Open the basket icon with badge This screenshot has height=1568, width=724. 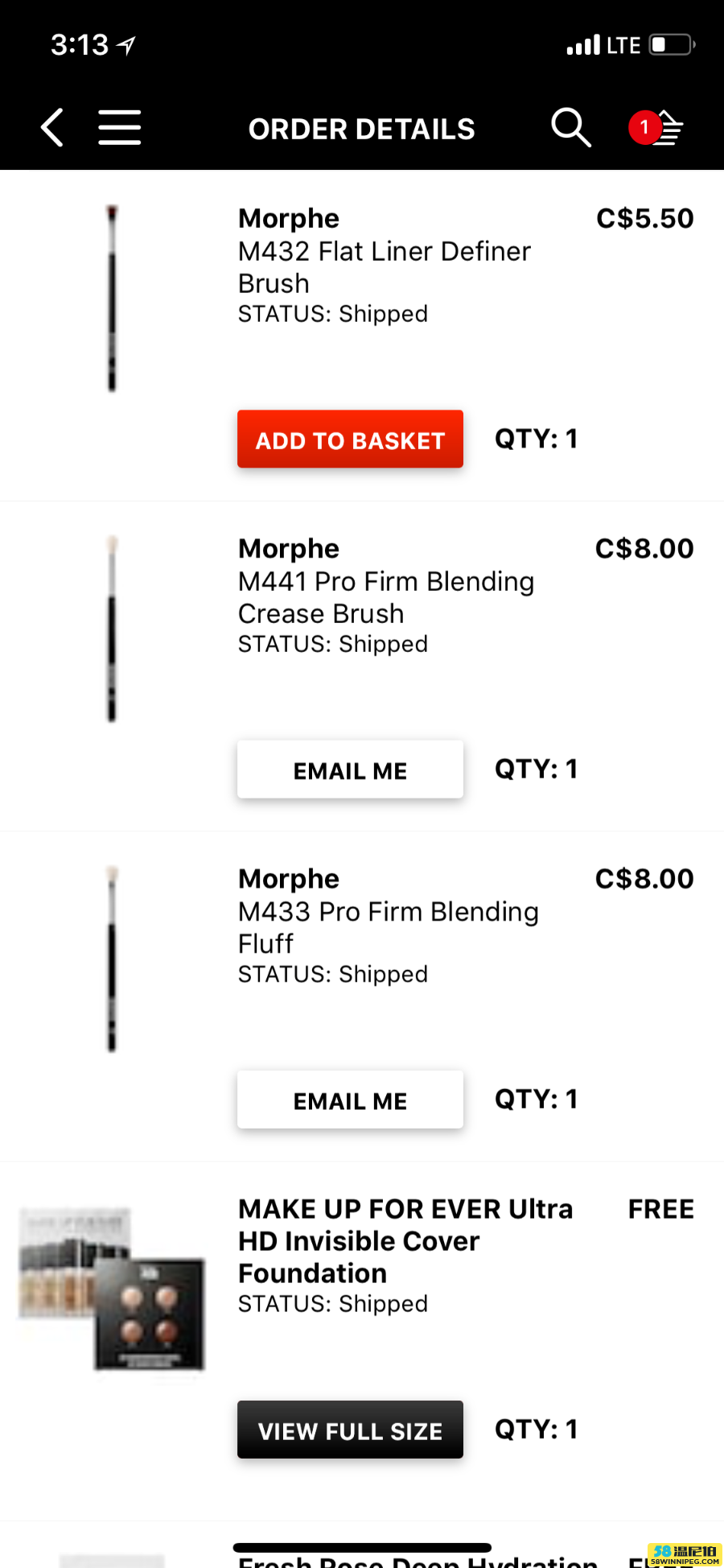pos(656,127)
